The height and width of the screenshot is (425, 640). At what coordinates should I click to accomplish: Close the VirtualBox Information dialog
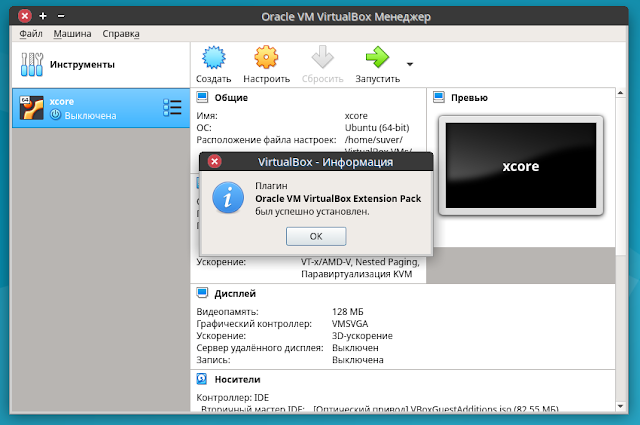coord(215,162)
